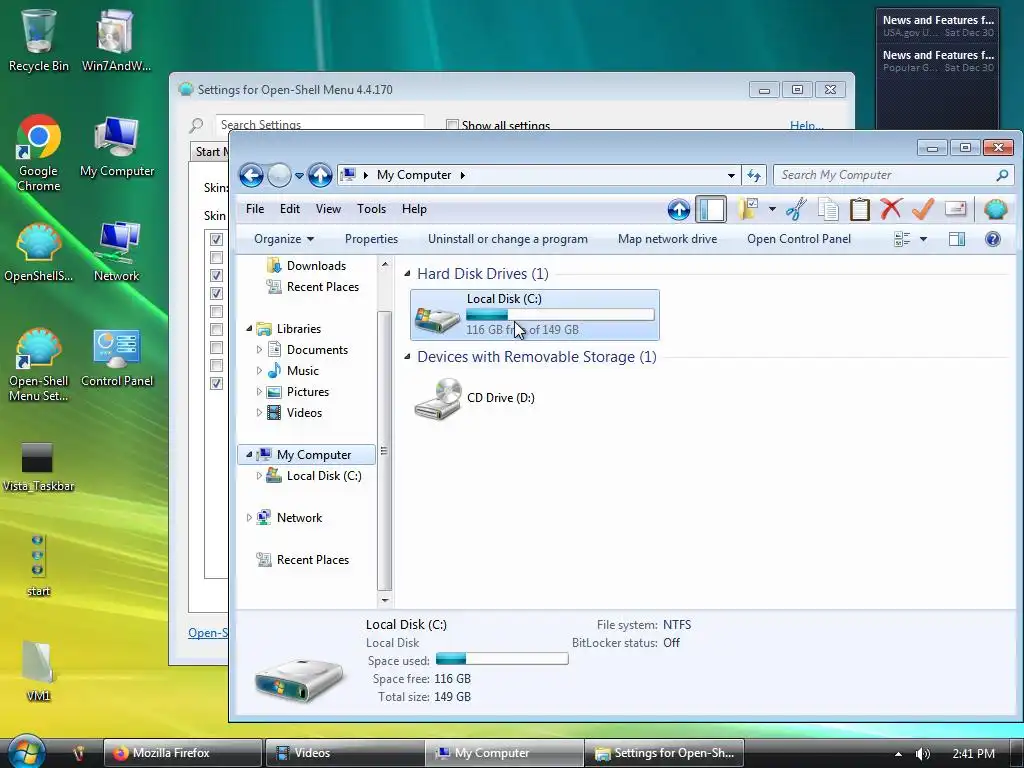The width and height of the screenshot is (1024, 768).
Task: Open Classic Explorer settings shell icon
Action: (996, 209)
